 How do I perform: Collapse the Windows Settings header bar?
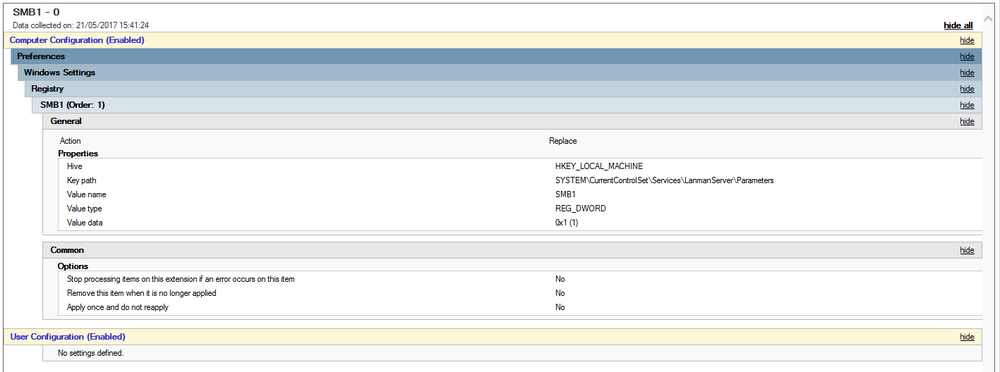pos(500,73)
